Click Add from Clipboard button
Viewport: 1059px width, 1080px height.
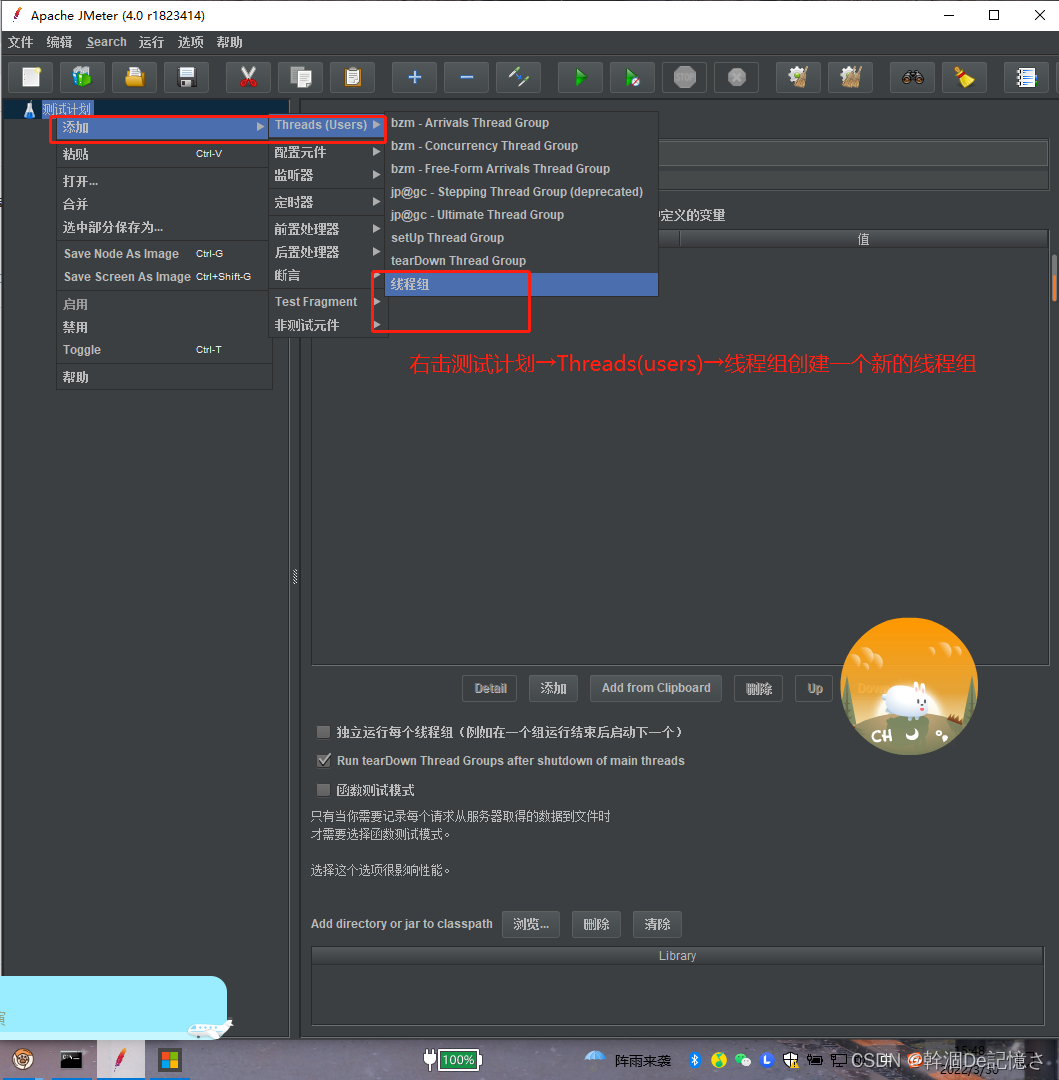656,688
